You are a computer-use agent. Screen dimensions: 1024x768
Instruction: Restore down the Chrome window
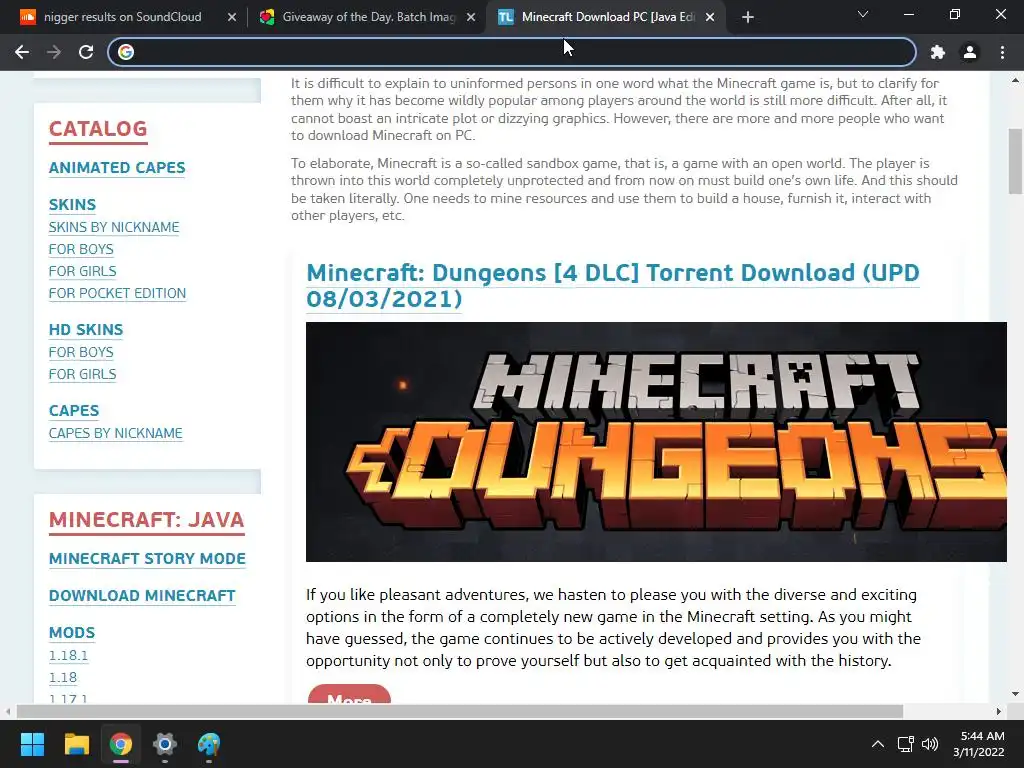955,14
